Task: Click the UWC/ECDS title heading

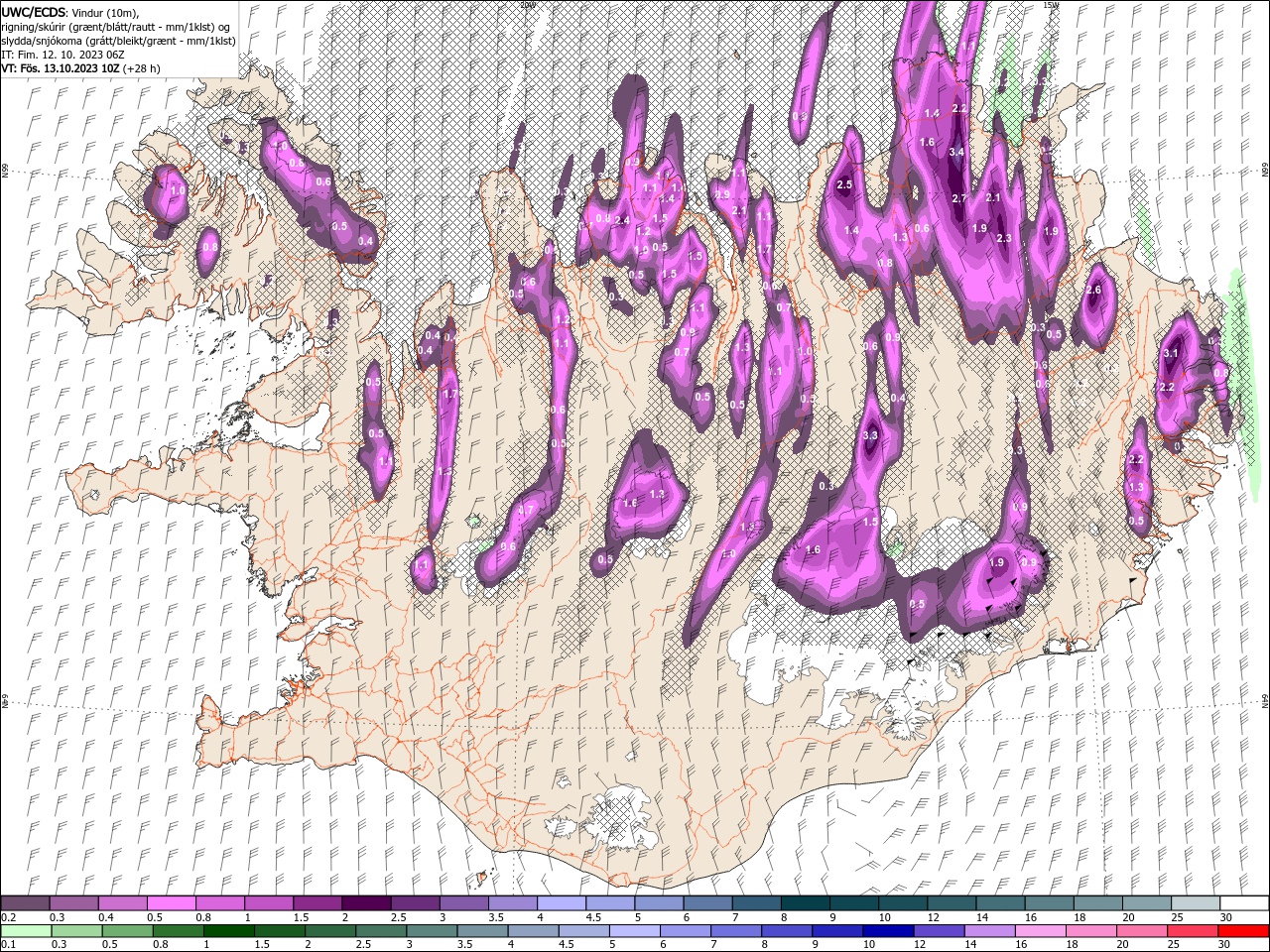Action: 34,12
